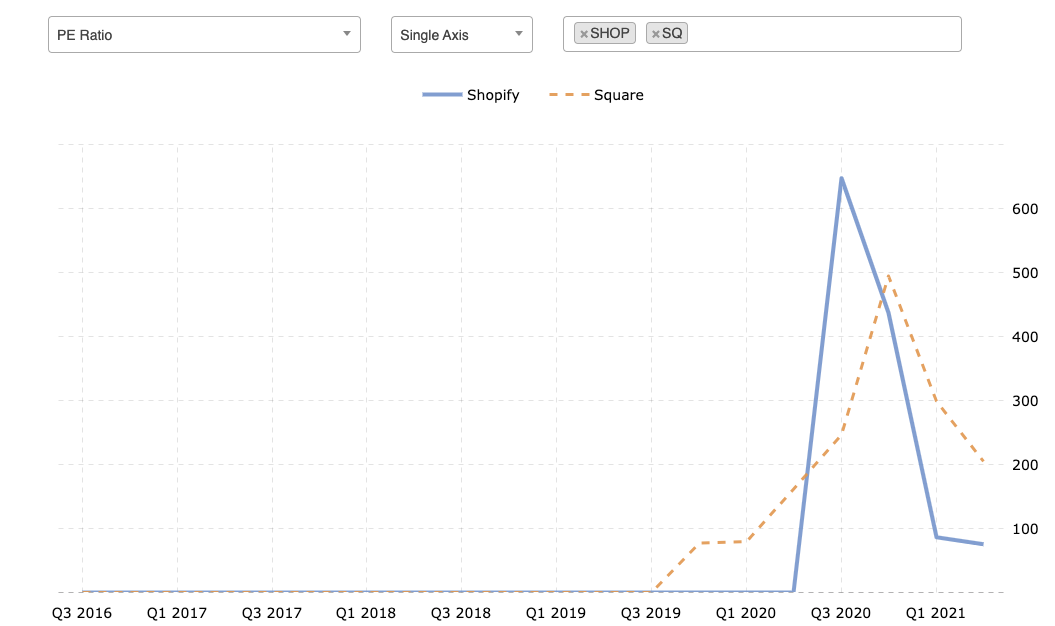Click the Q1 2017 axis label
This screenshot has width=1055, height=626.
tap(177, 613)
